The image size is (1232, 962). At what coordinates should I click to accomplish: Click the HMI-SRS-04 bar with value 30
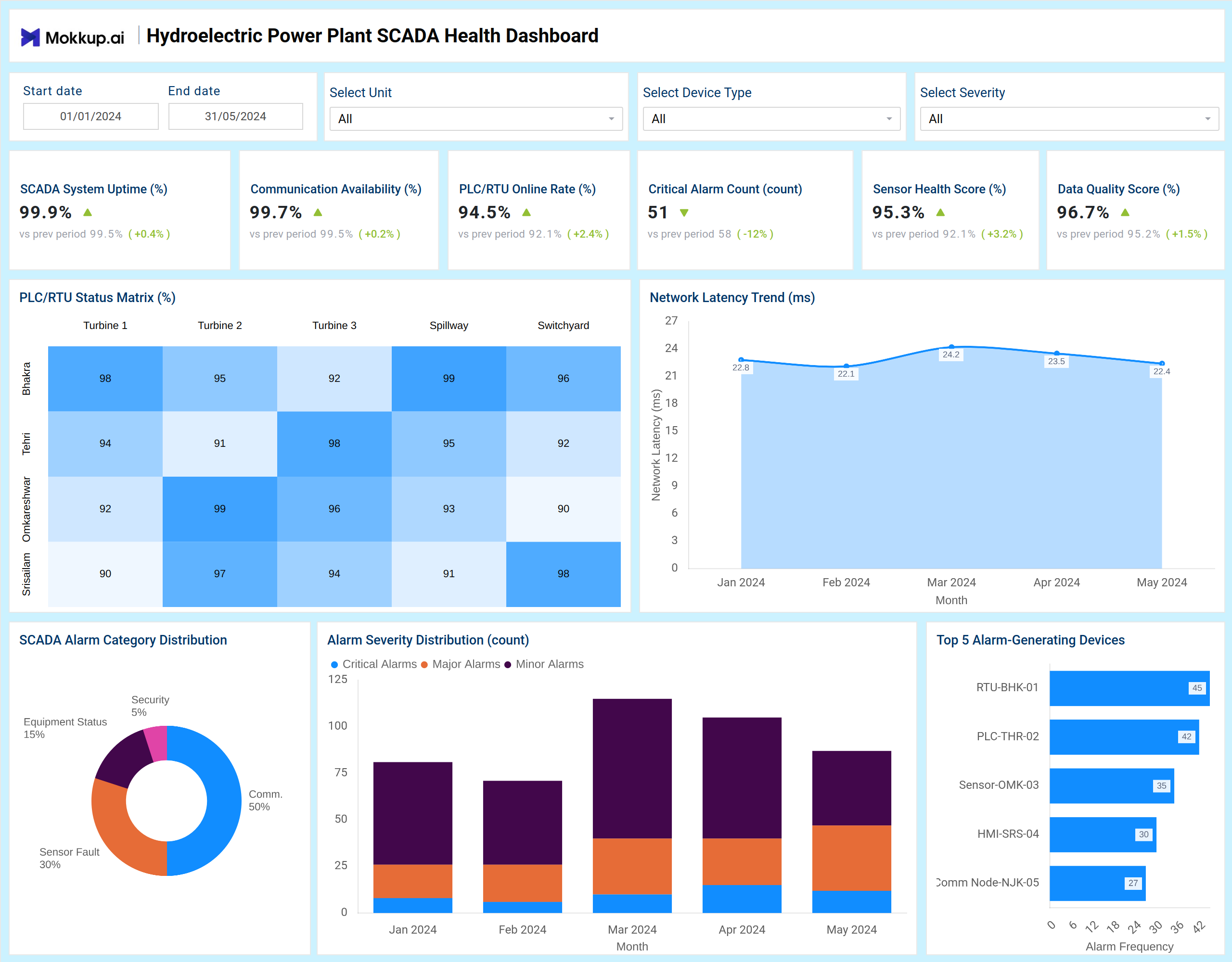1103,835
